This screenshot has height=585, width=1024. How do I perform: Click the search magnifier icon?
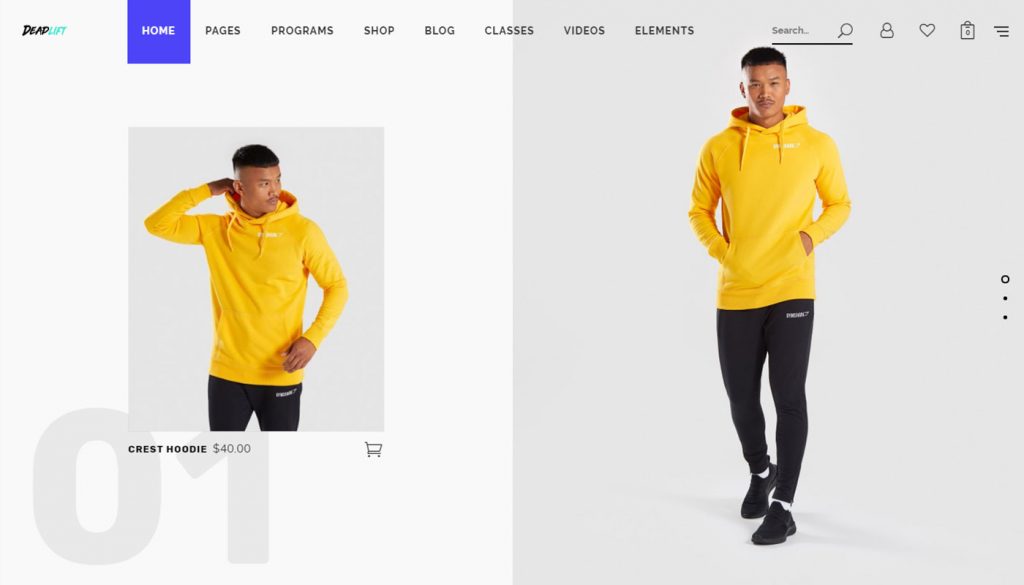[x=845, y=30]
